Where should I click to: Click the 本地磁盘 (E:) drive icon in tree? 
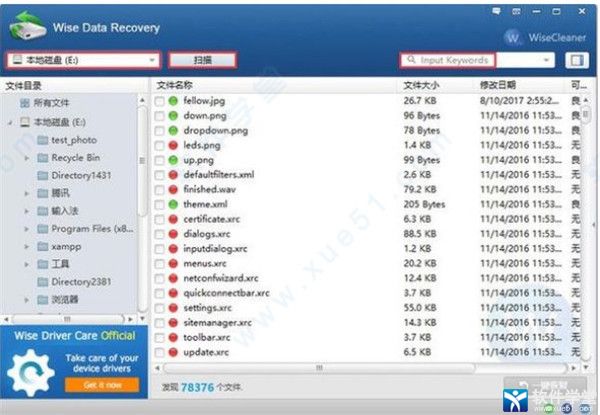coord(25,122)
